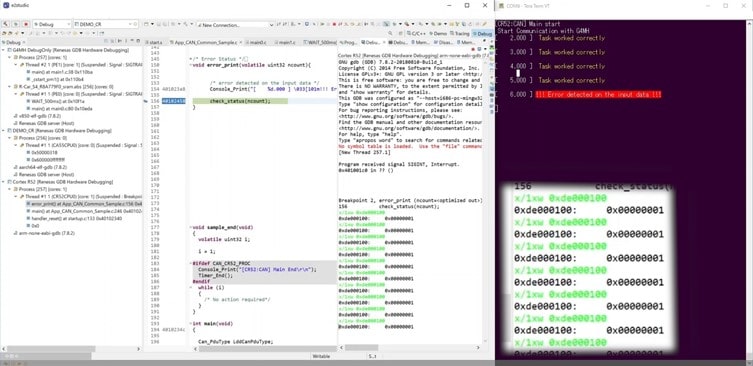Select the Debug perspective button

(483, 34)
